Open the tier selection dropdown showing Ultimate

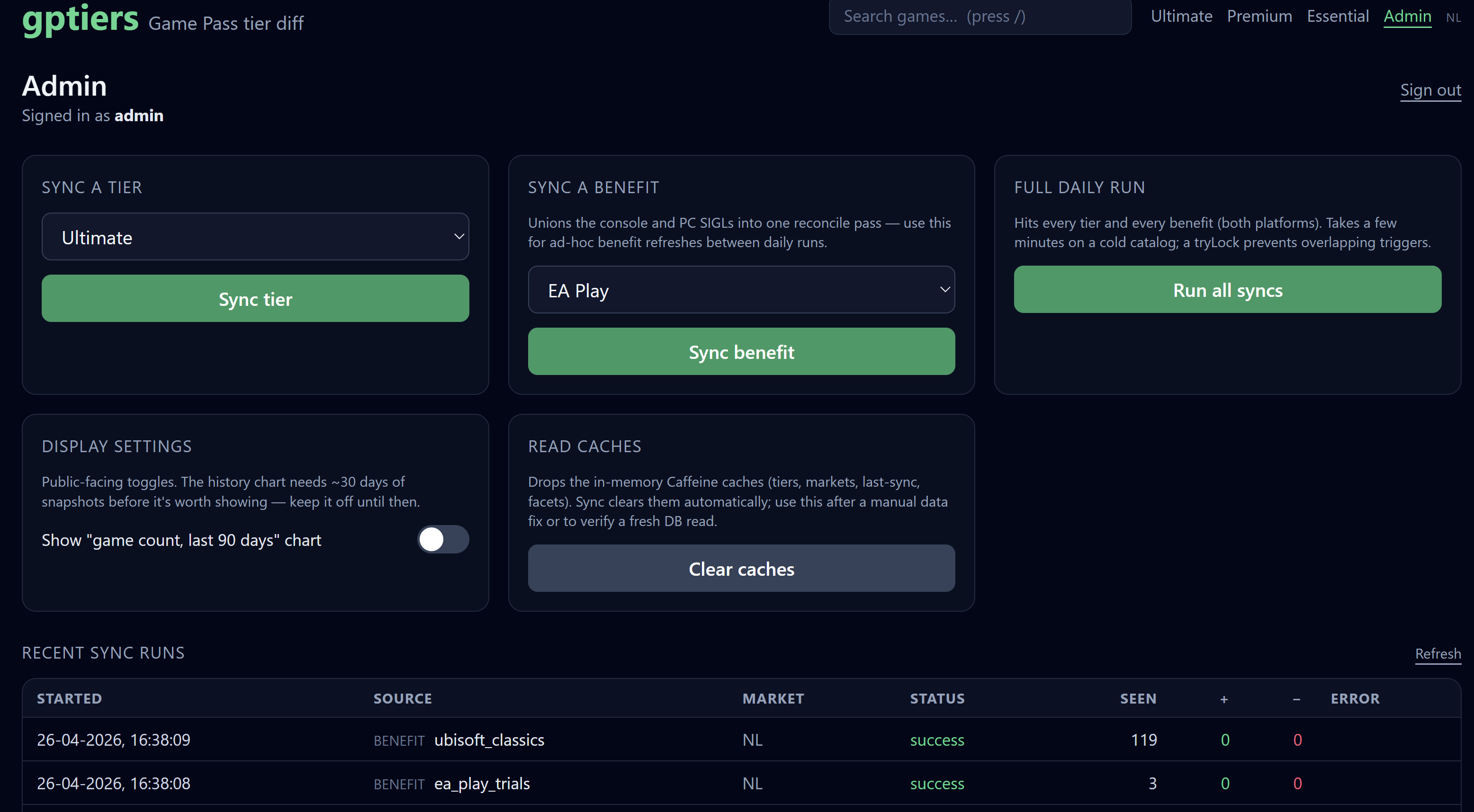tap(255, 236)
